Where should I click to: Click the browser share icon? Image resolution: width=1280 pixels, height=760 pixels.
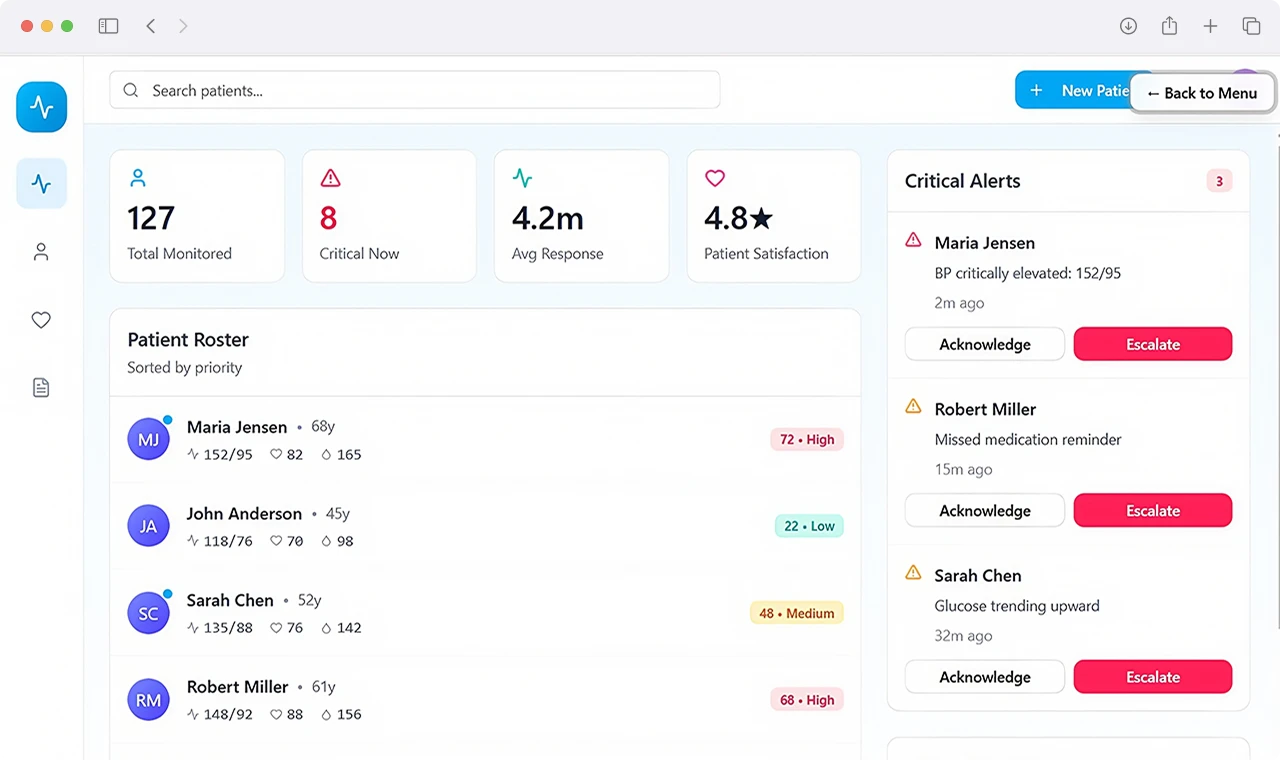pos(1169,27)
